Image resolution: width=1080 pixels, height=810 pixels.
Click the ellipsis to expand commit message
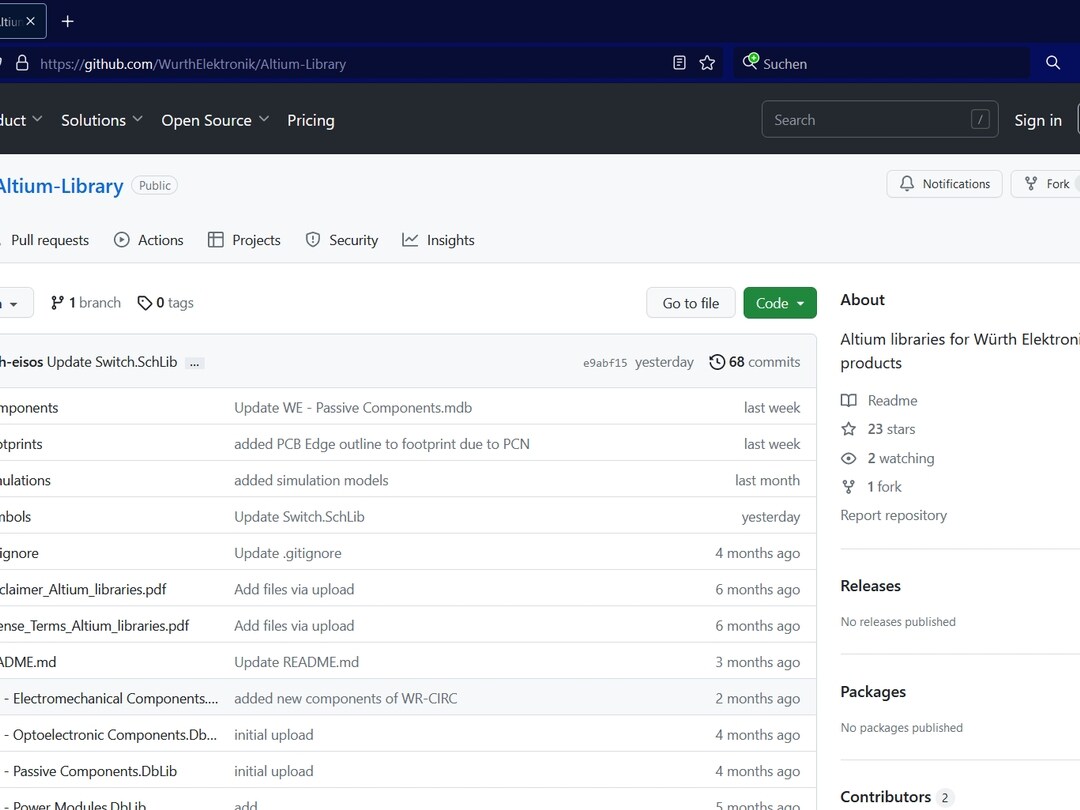pyautogui.click(x=195, y=363)
